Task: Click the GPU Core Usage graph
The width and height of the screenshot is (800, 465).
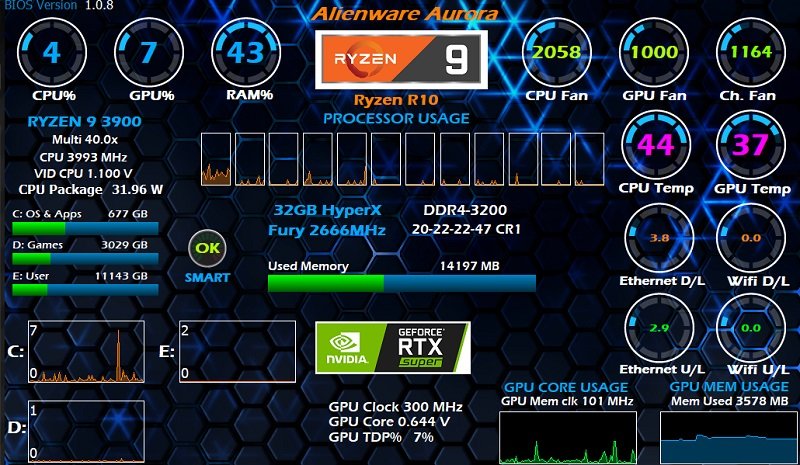Action: (x=567, y=436)
